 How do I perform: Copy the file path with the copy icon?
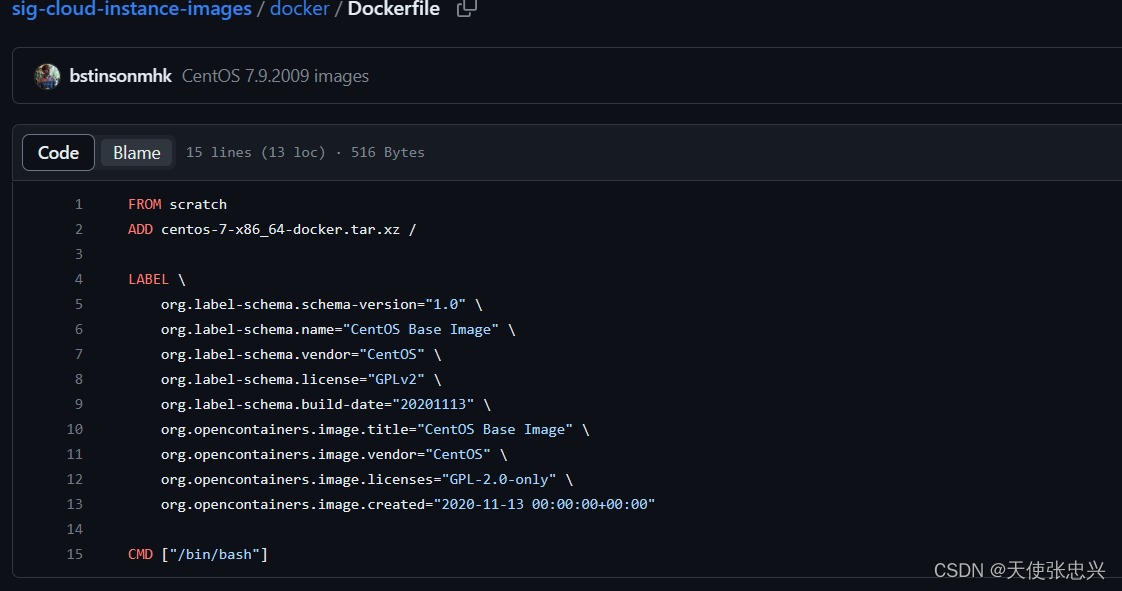pyautogui.click(x=467, y=9)
